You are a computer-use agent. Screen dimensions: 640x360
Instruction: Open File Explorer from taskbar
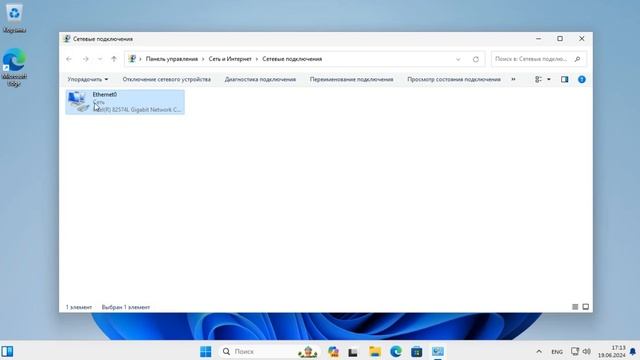tap(375, 351)
